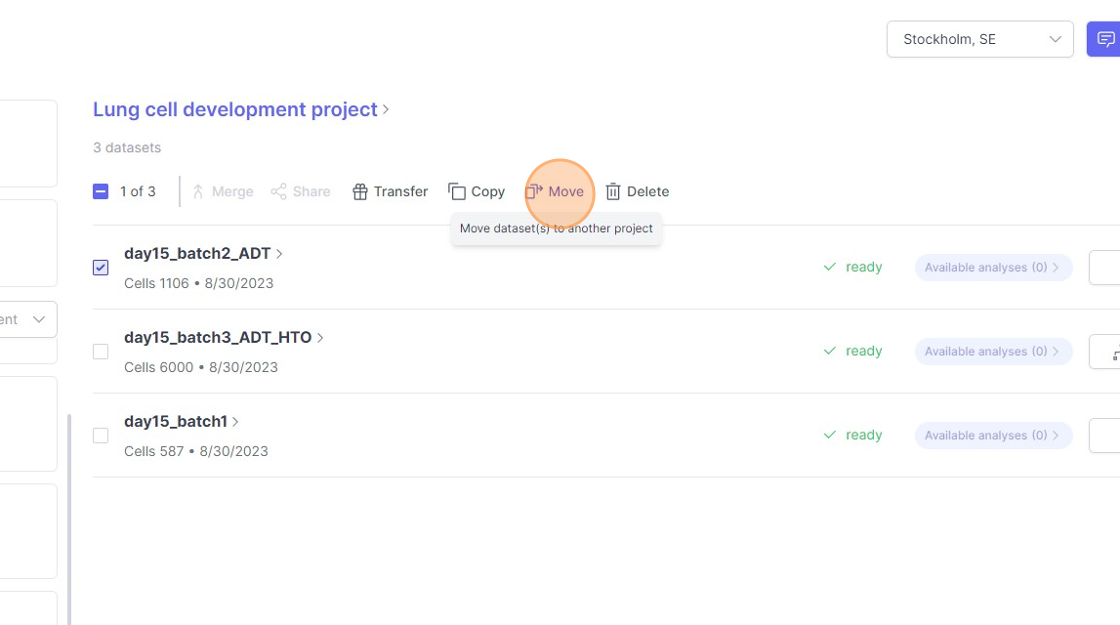Click the Merge icon in toolbar
Image resolution: width=1120 pixels, height=625 pixels.
click(x=198, y=192)
